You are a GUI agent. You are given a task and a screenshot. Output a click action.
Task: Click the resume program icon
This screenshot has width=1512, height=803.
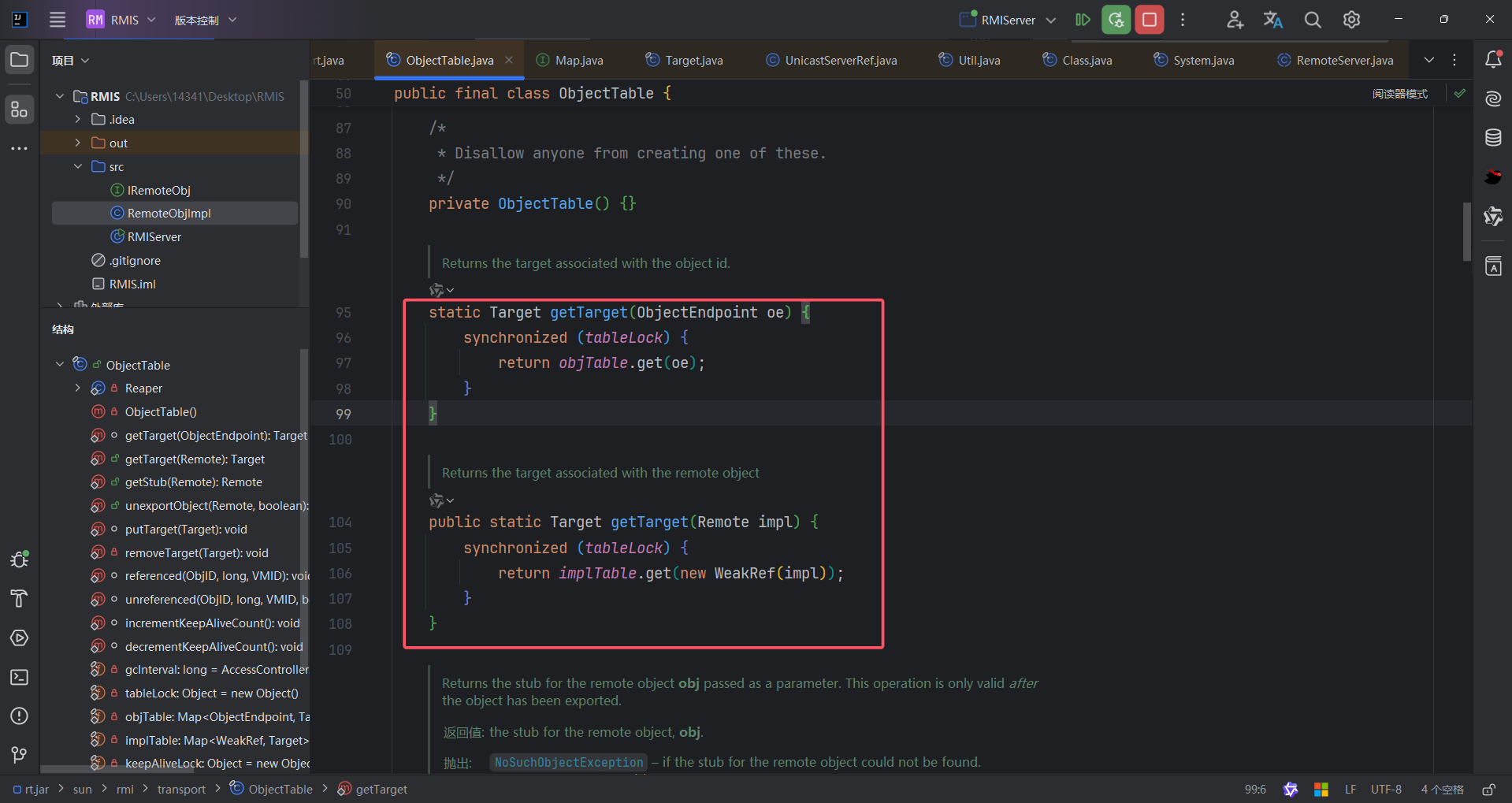click(1083, 20)
